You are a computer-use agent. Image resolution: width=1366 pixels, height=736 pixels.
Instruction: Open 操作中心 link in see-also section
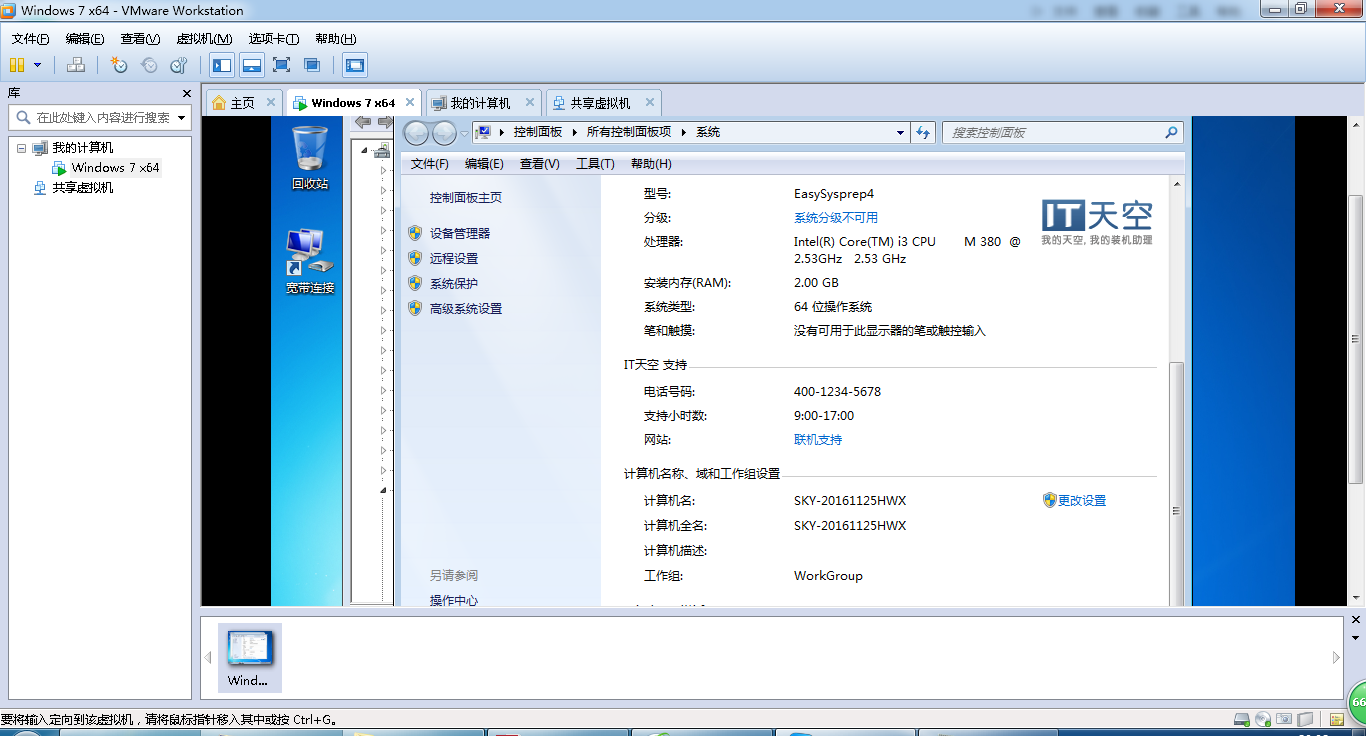pos(454,600)
